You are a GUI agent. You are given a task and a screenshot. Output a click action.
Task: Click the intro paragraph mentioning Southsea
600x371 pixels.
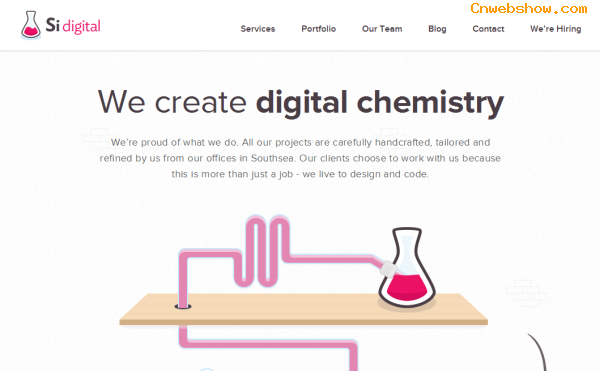[x=300, y=158]
